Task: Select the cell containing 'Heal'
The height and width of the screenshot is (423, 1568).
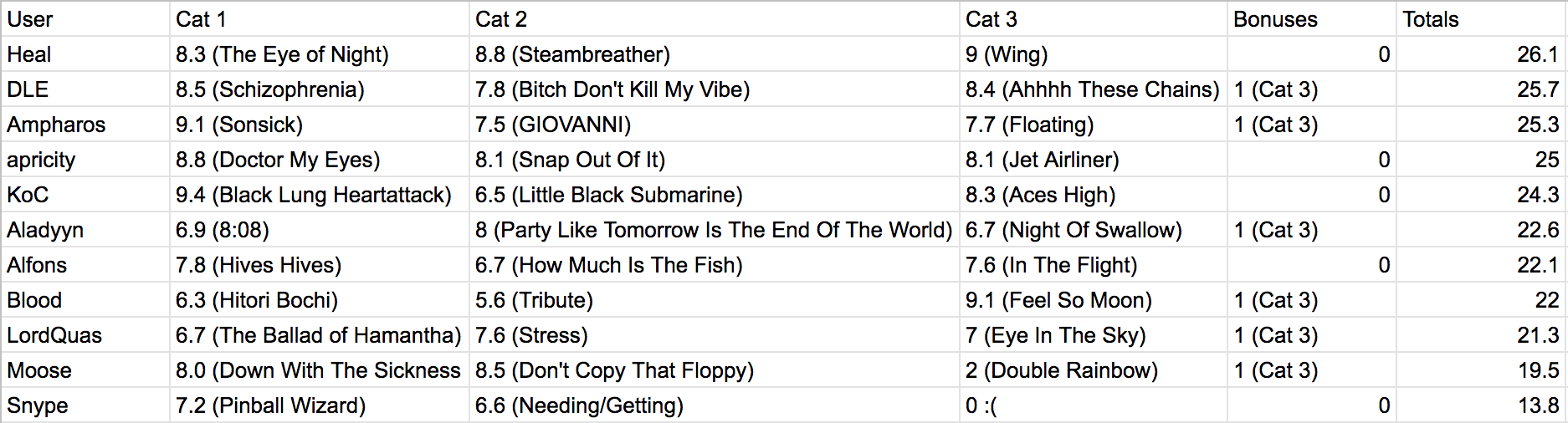Action: [x=85, y=54]
